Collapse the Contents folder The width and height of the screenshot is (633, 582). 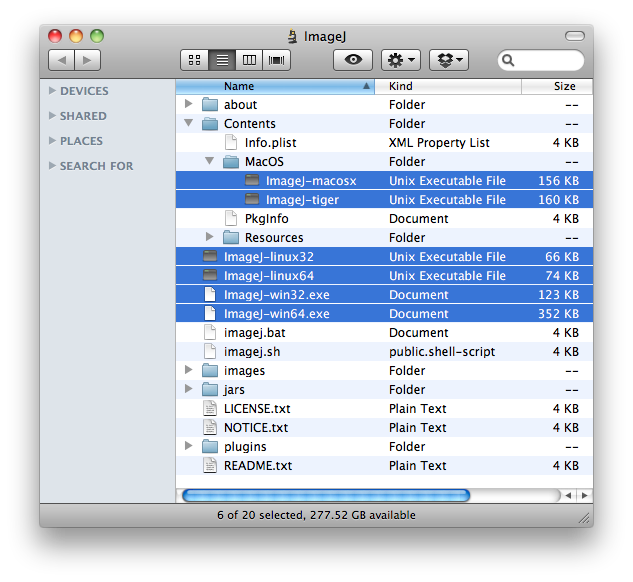(x=188, y=123)
